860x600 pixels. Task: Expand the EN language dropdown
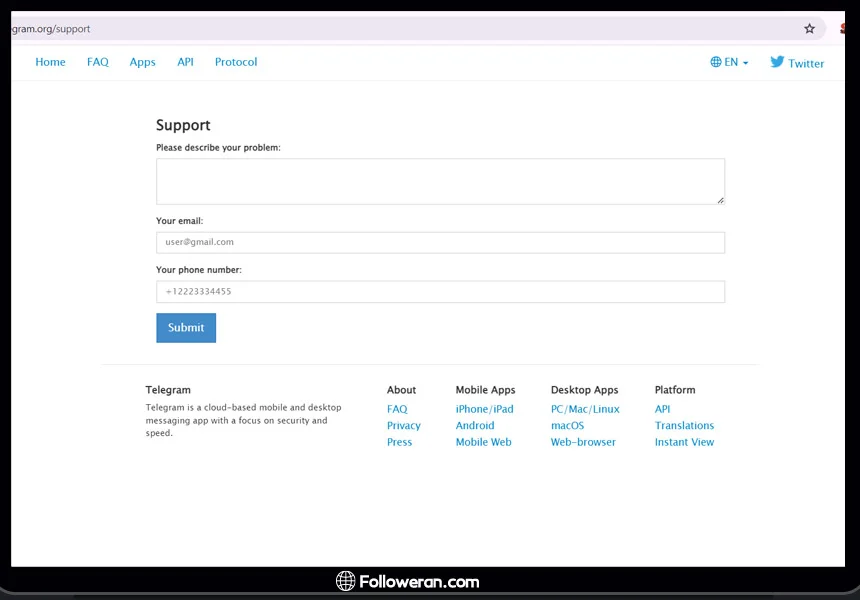tap(729, 62)
